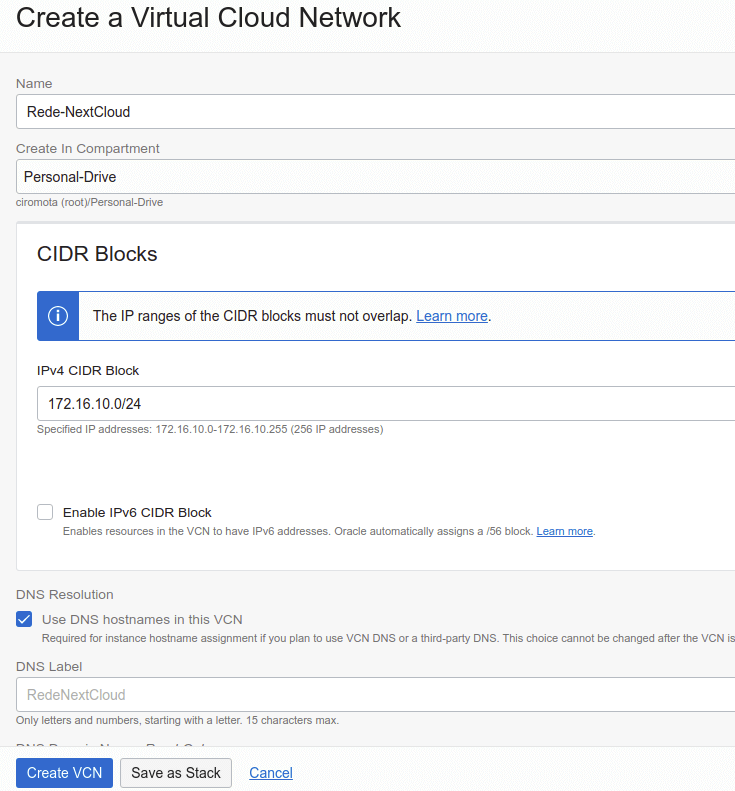The image size is (735, 791).
Task: Click the Enable IPv6 CIDR Block label text
Action: [x=137, y=512]
